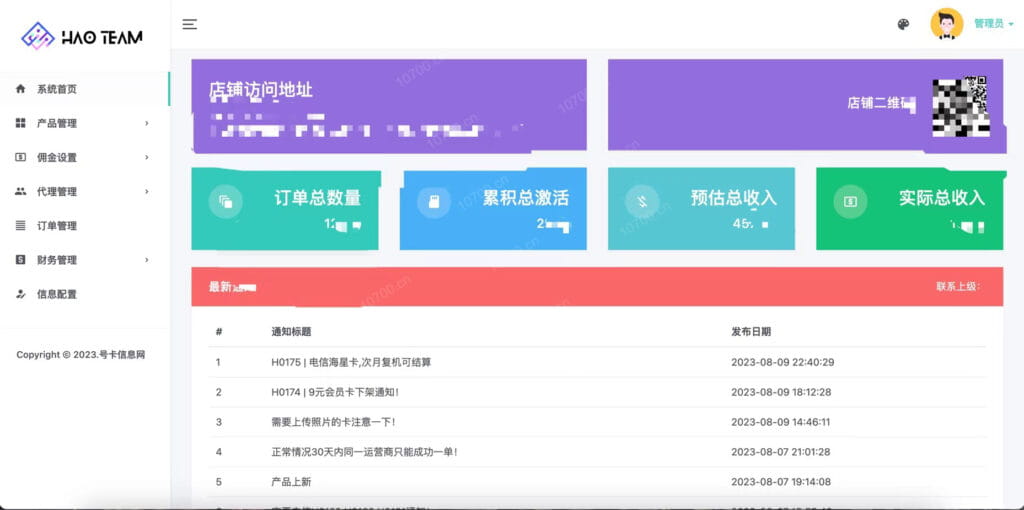
Task: Open notice H0174 9元会员卡下架通知
Action: tap(335, 392)
